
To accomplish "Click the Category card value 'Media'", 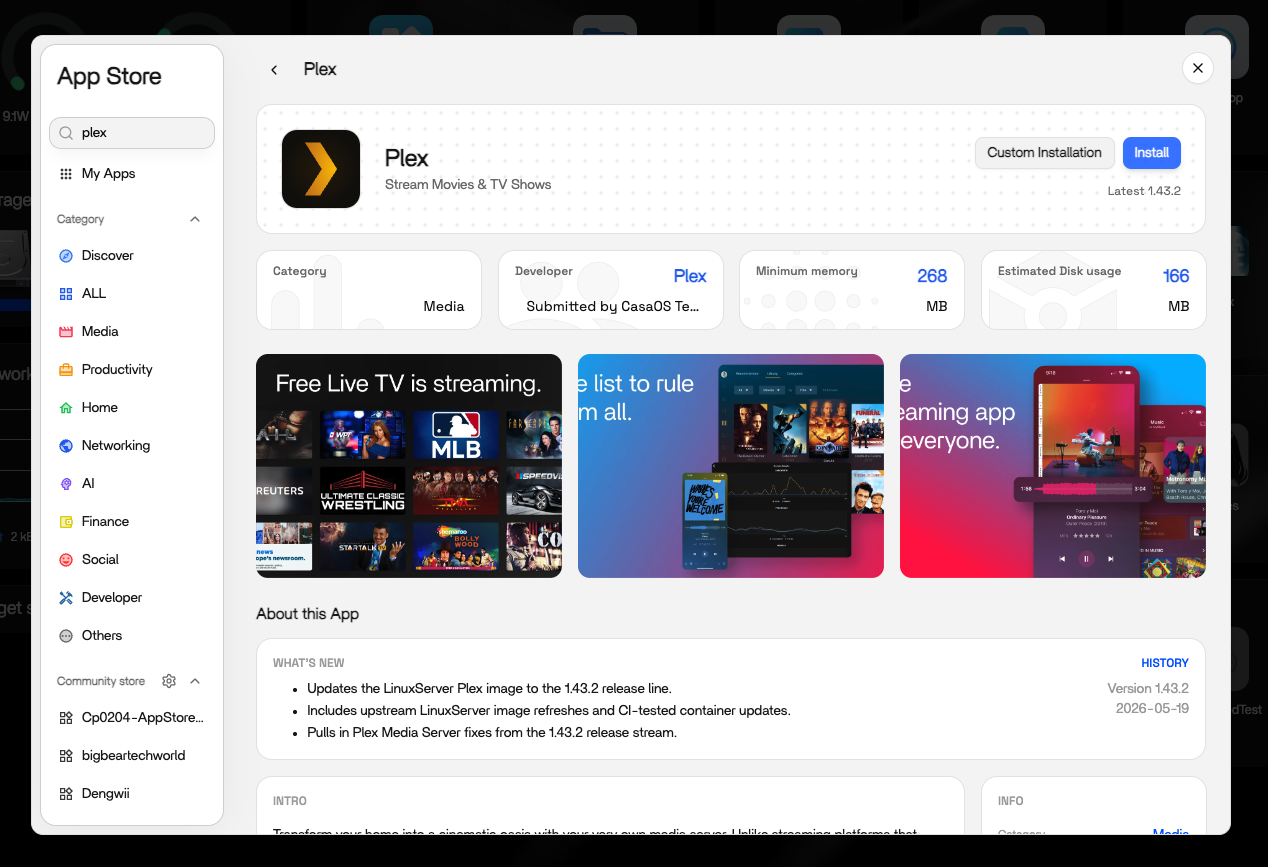I will (444, 306).
